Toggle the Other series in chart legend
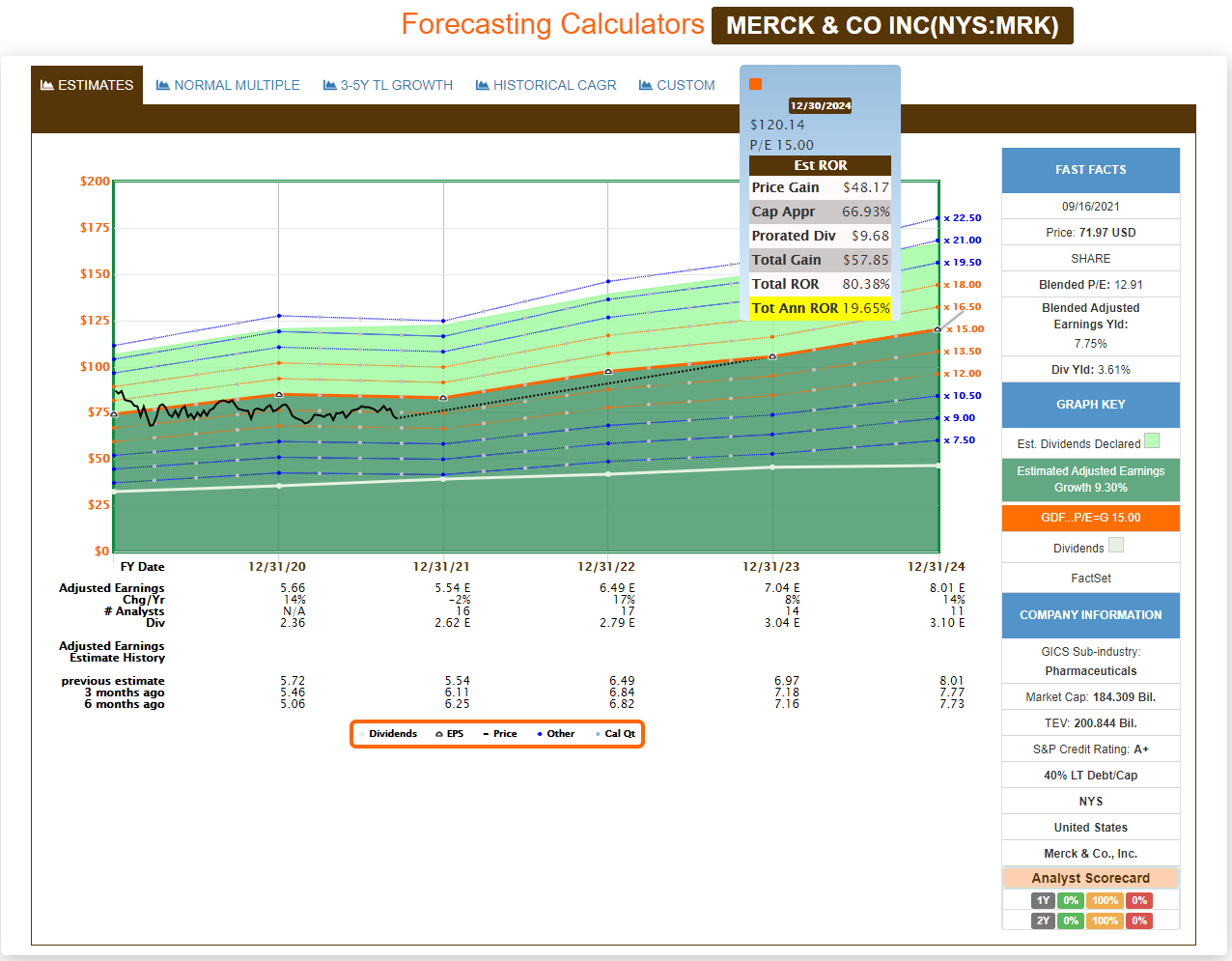1232x961 pixels. tap(555, 734)
